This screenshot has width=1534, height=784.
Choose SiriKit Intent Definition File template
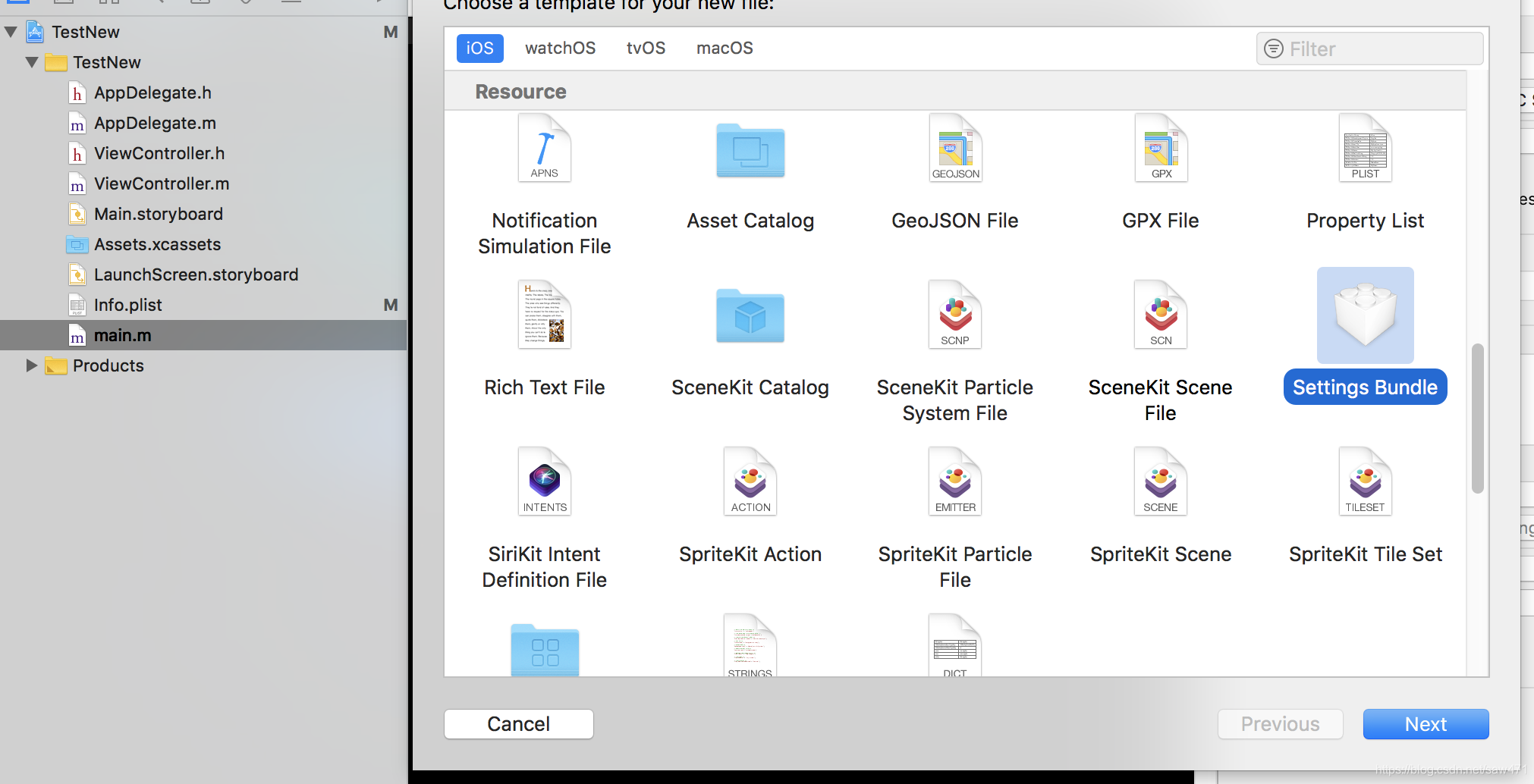coord(544,519)
